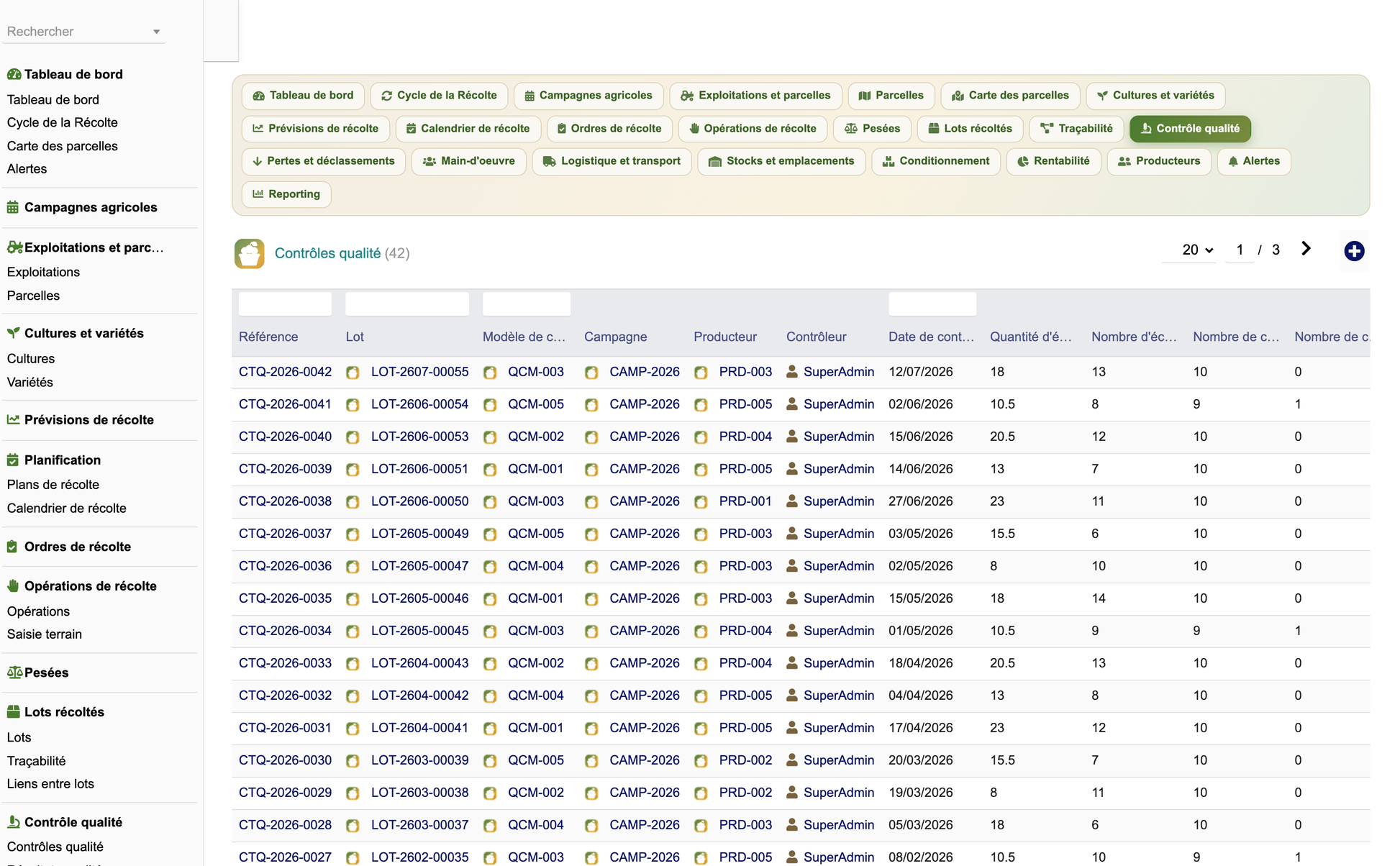
Task: Click the Modèle de contrôle filter field
Action: tap(527, 304)
